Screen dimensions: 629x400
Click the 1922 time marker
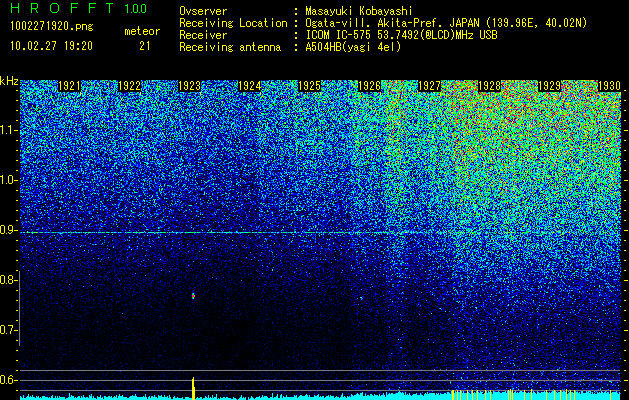(x=130, y=86)
